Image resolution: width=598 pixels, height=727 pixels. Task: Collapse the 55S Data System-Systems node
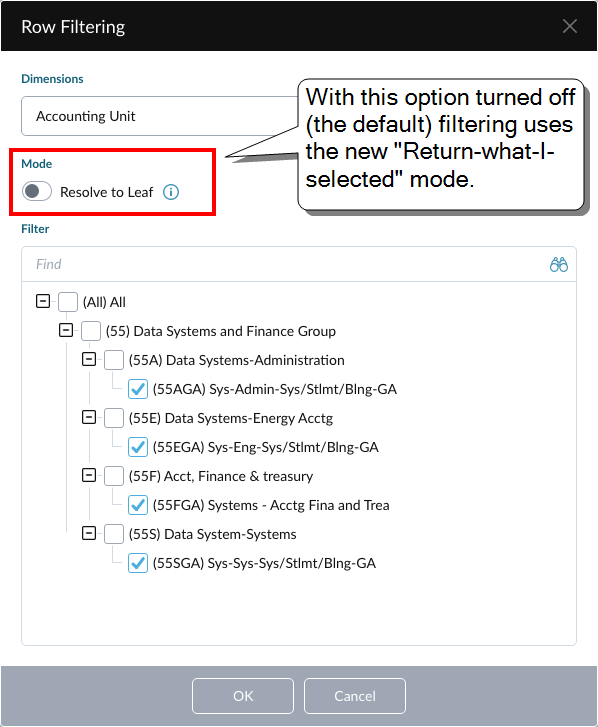point(89,533)
